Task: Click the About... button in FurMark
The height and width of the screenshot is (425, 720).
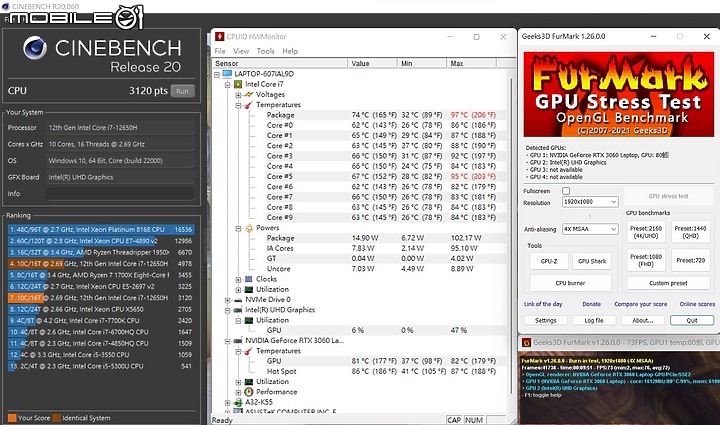Action: pyautogui.click(x=642, y=320)
